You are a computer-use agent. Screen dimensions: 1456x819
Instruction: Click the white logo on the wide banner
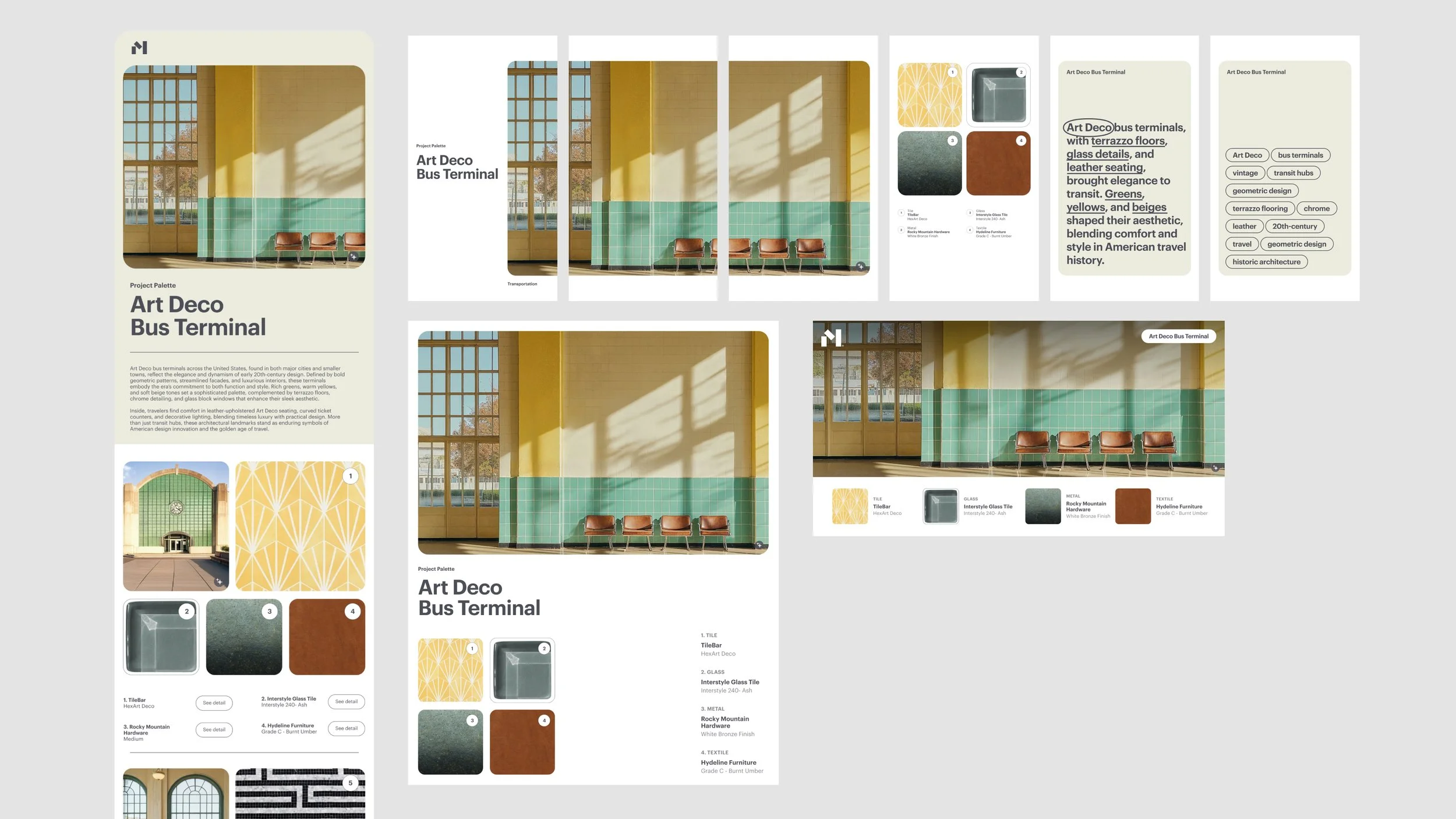click(831, 337)
